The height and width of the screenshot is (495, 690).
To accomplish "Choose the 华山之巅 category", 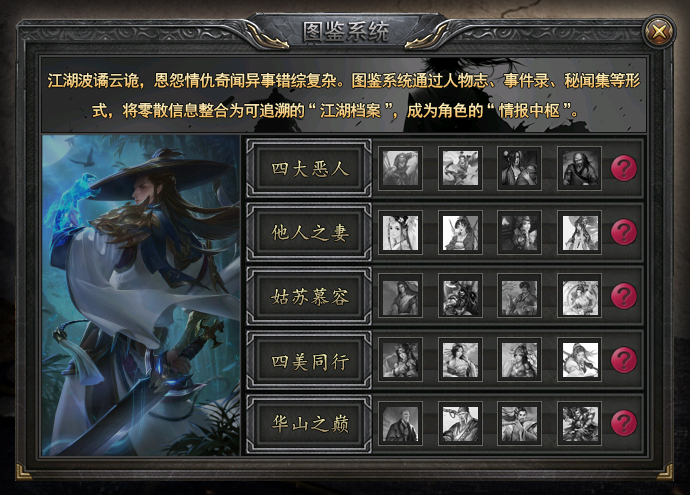I will pos(309,423).
